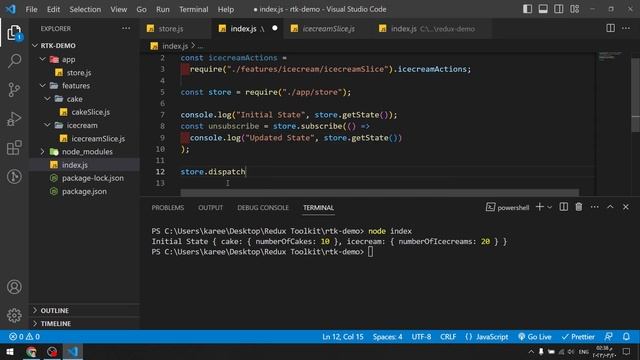
Task: Open the File menu
Action: coord(31,9)
